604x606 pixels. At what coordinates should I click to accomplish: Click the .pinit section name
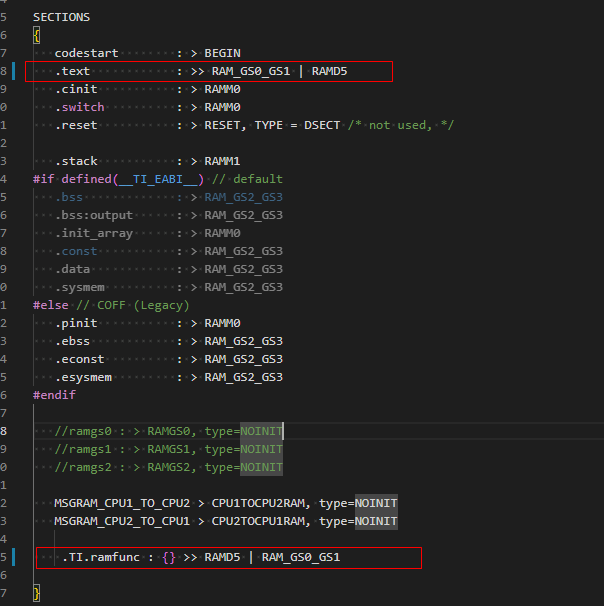click(76, 323)
